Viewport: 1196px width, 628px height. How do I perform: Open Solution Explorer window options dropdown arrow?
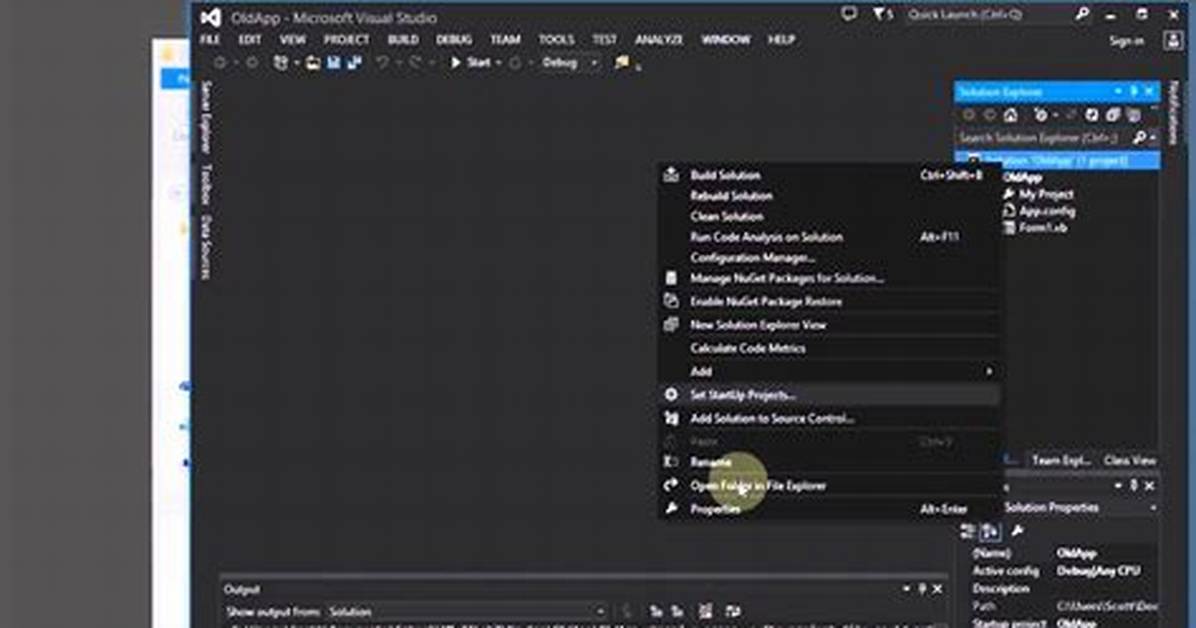1117,92
